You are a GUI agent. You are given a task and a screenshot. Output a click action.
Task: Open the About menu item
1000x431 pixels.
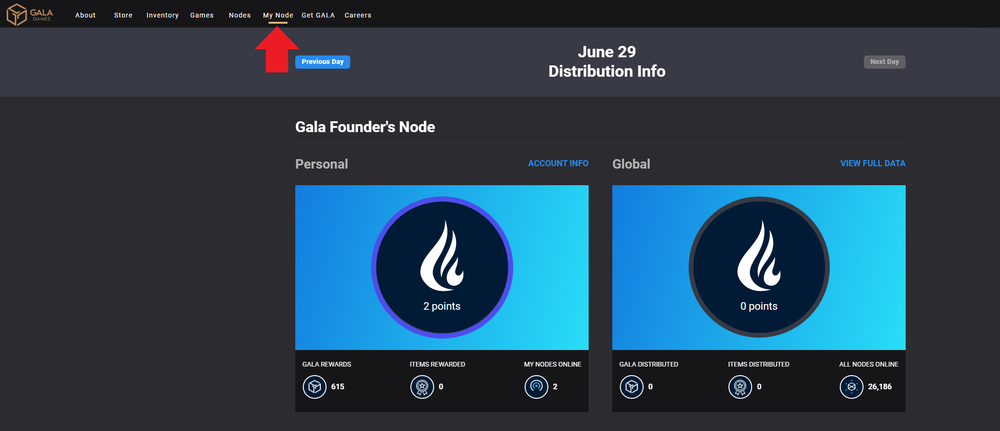[85, 15]
